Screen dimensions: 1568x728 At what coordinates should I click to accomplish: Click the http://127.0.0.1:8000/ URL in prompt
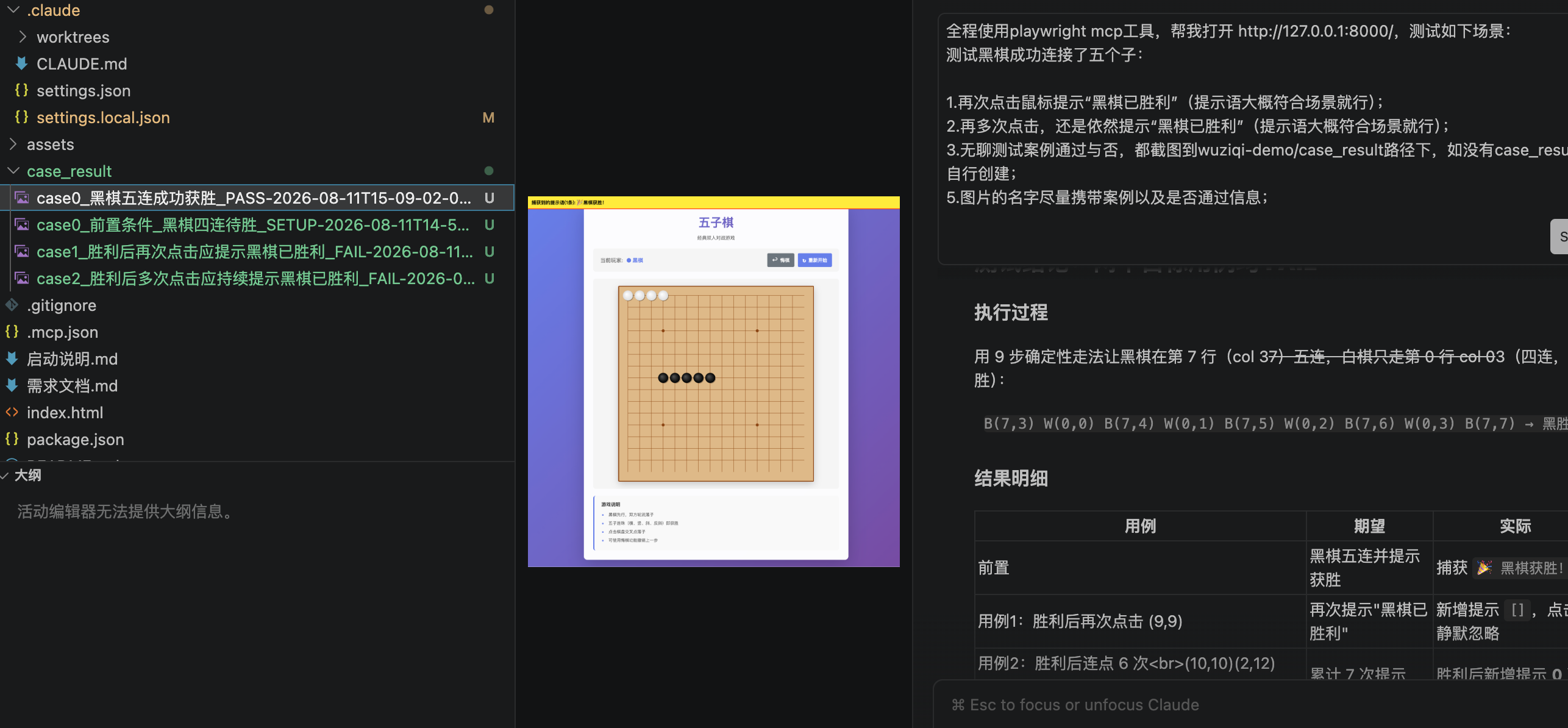(1315, 31)
